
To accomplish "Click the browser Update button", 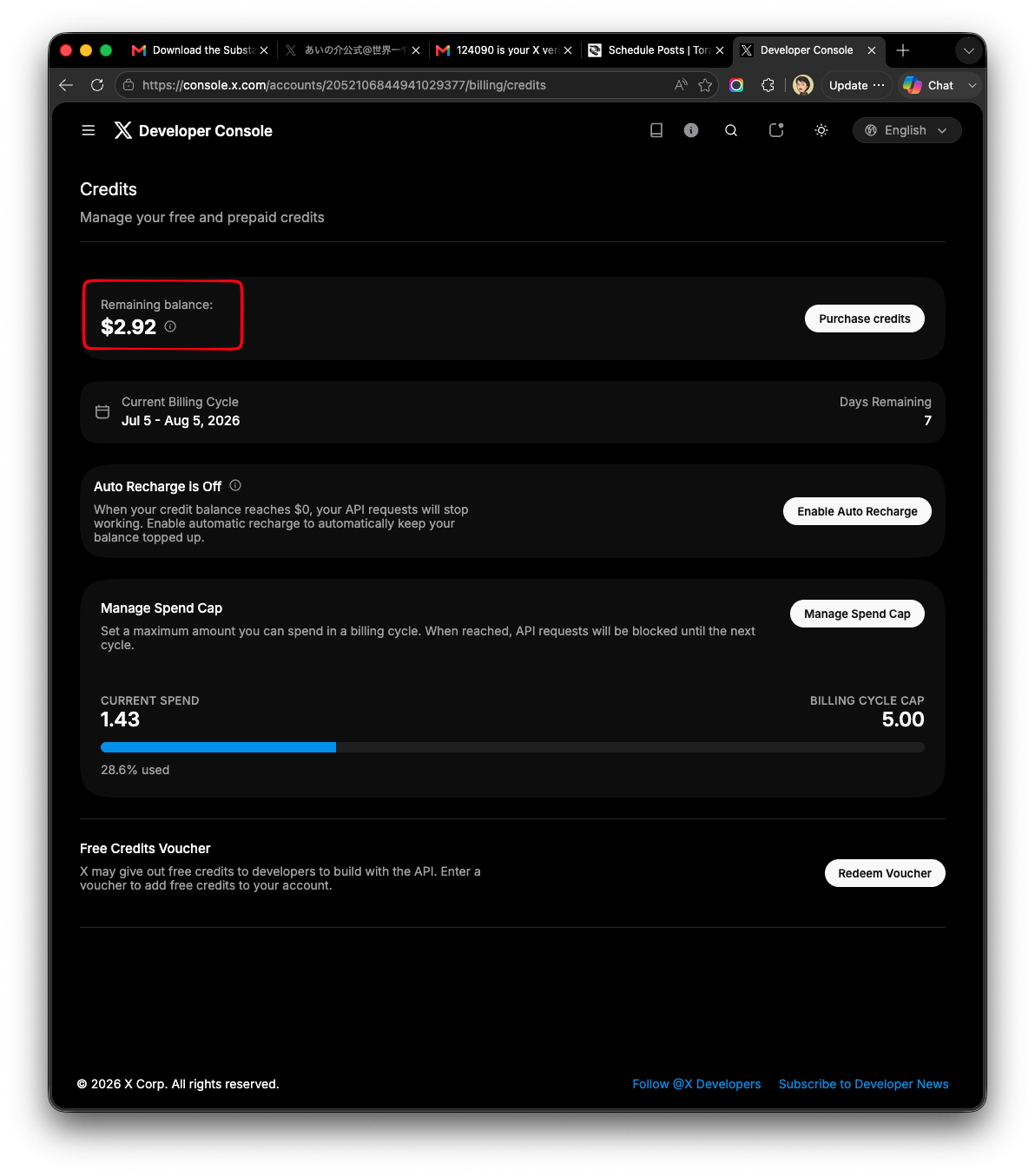I will [x=856, y=85].
